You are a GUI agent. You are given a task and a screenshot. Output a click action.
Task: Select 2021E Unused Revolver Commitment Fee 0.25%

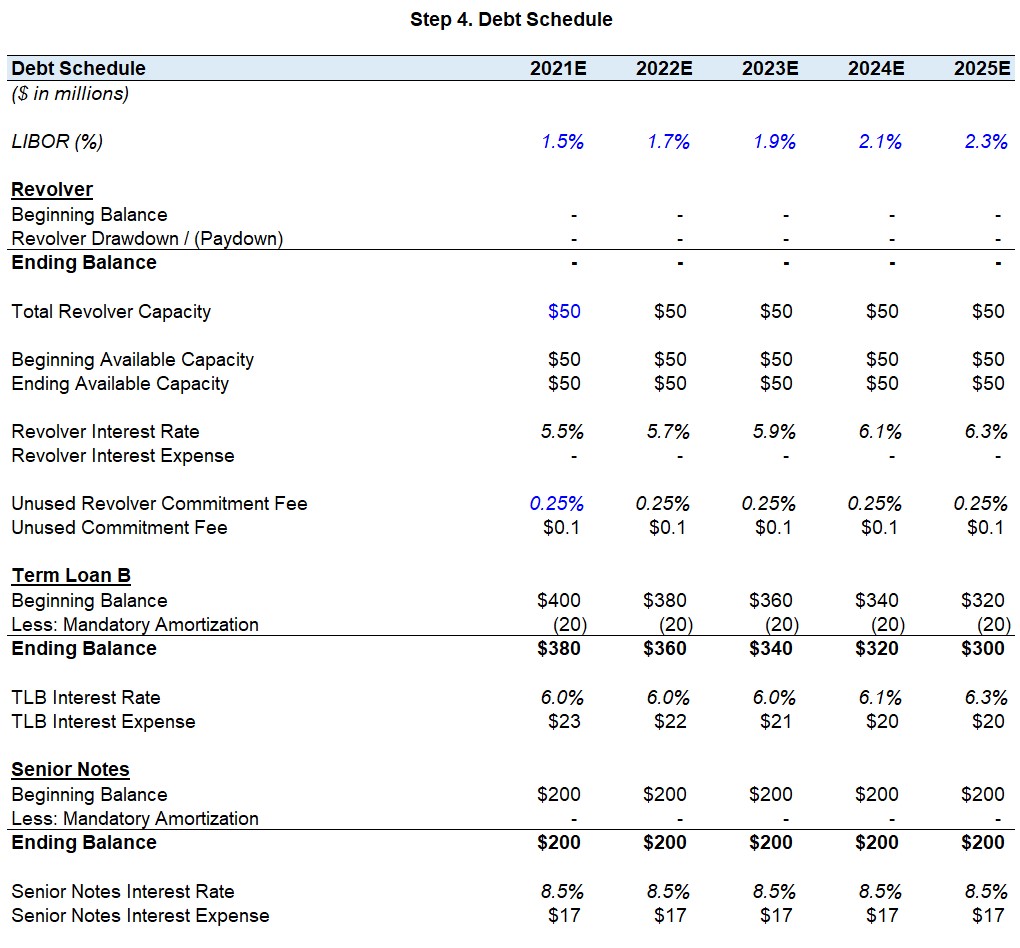click(x=556, y=503)
